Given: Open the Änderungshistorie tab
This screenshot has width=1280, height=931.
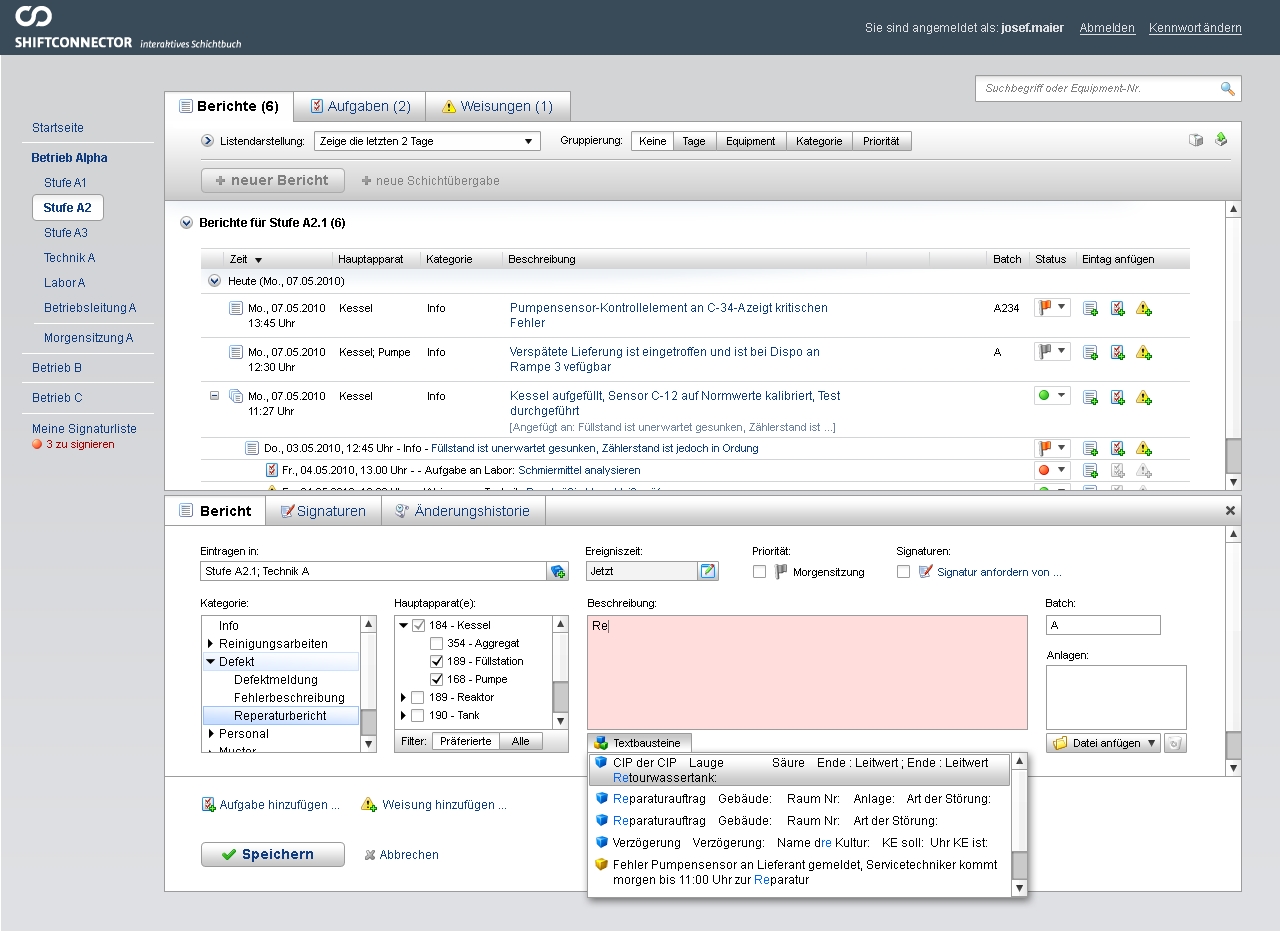Looking at the screenshot, I should 464,511.
